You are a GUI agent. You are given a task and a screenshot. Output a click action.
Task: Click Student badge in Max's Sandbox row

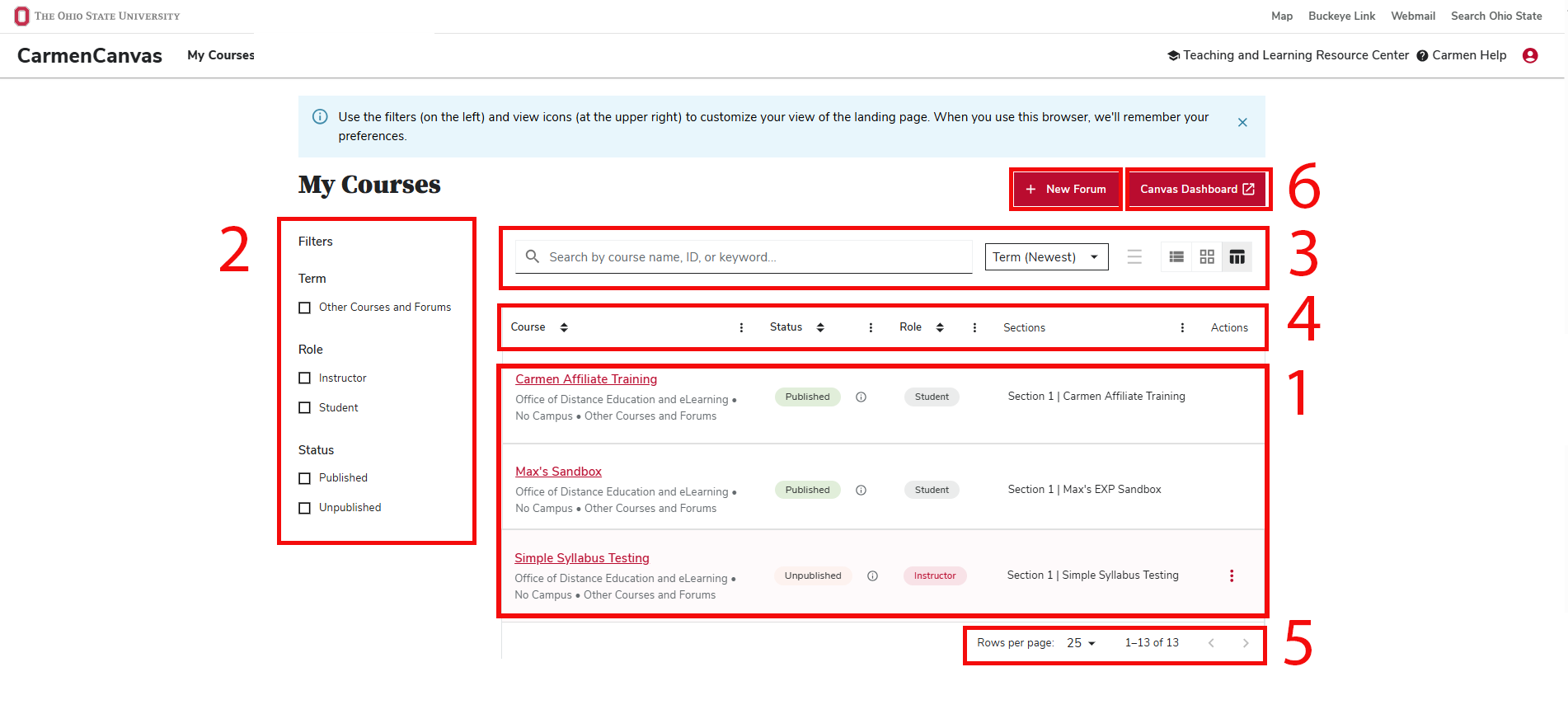click(932, 490)
